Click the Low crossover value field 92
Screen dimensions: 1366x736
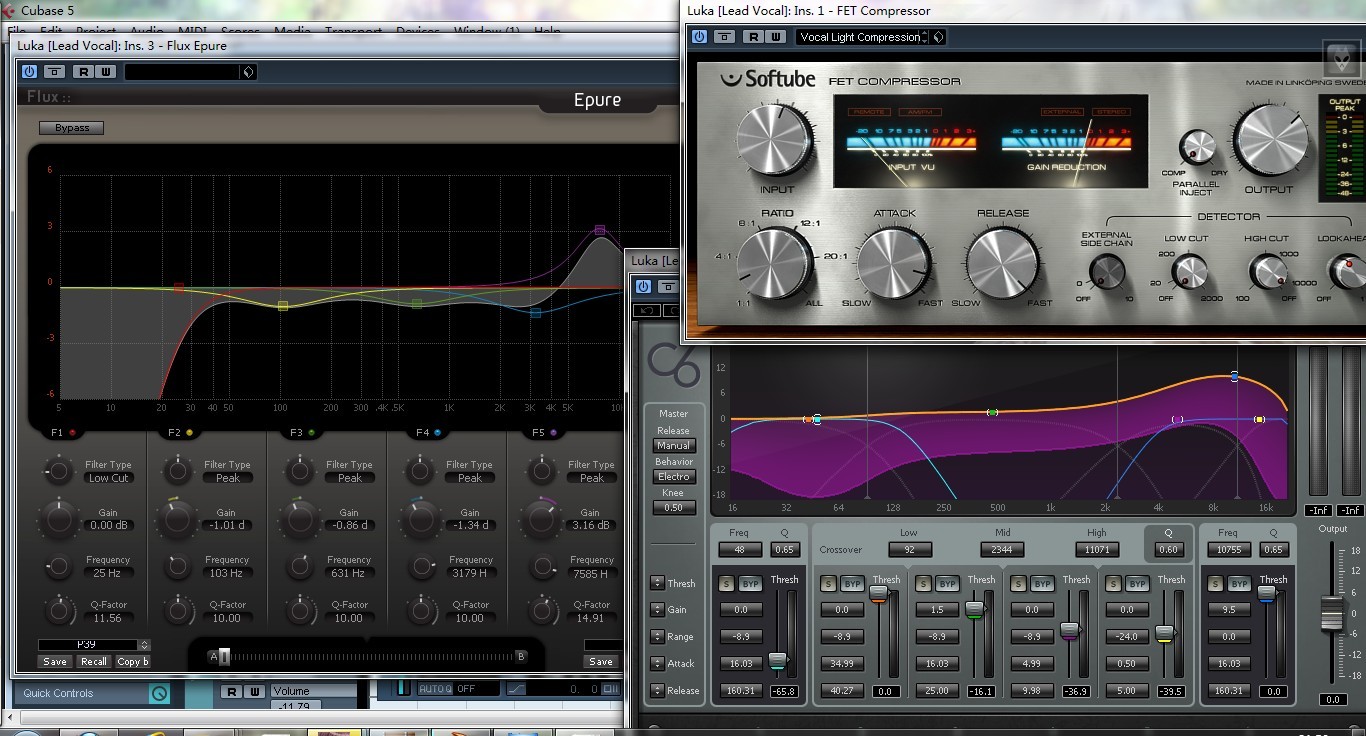pyautogui.click(x=910, y=549)
